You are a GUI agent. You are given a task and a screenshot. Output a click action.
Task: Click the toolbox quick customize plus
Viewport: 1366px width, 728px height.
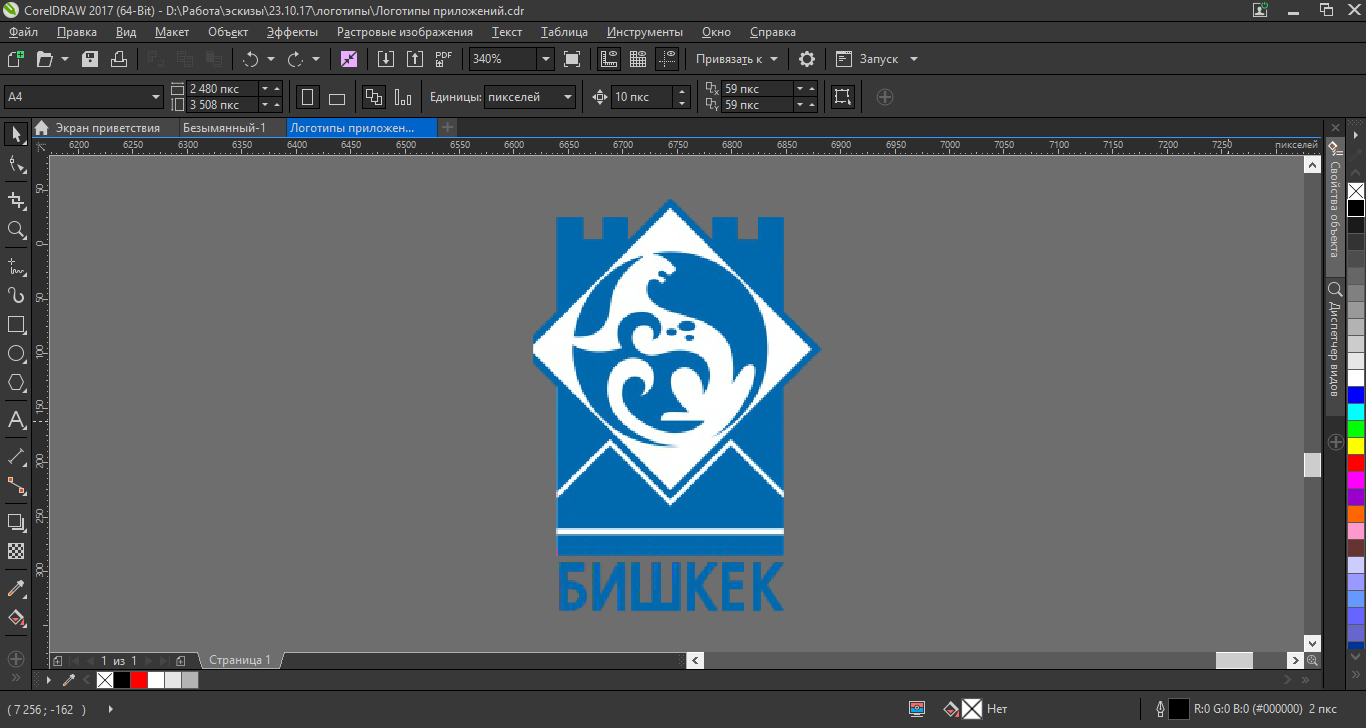tap(16, 659)
